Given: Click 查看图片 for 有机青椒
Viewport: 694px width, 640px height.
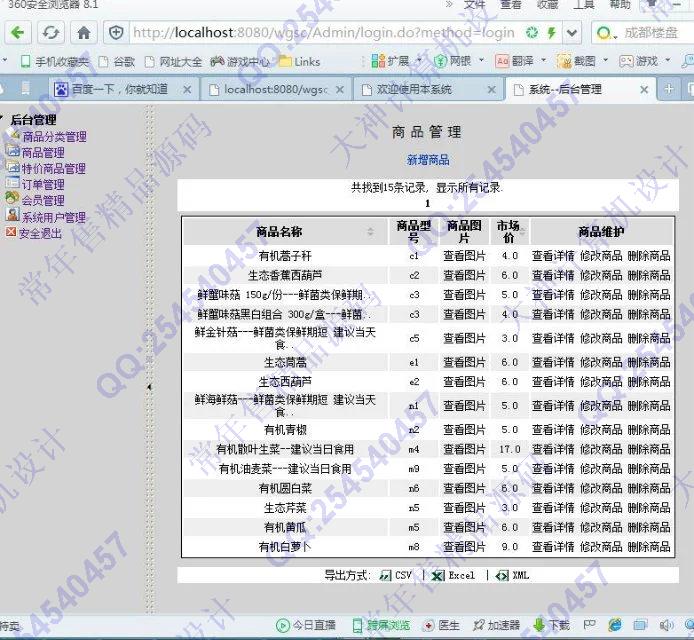Looking at the screenshot, I should 464,429.
